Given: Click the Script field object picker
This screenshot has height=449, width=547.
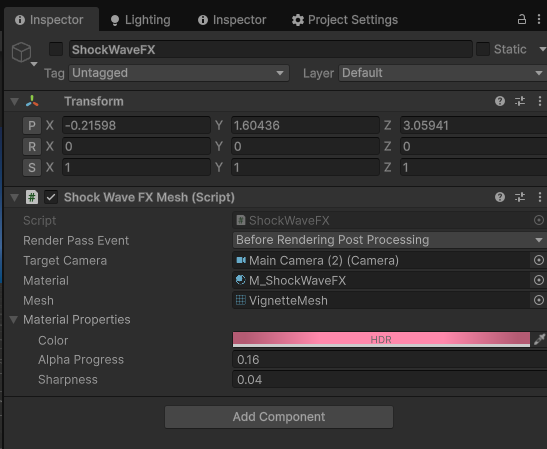Looking at the screenshot, I should (539, 220).
